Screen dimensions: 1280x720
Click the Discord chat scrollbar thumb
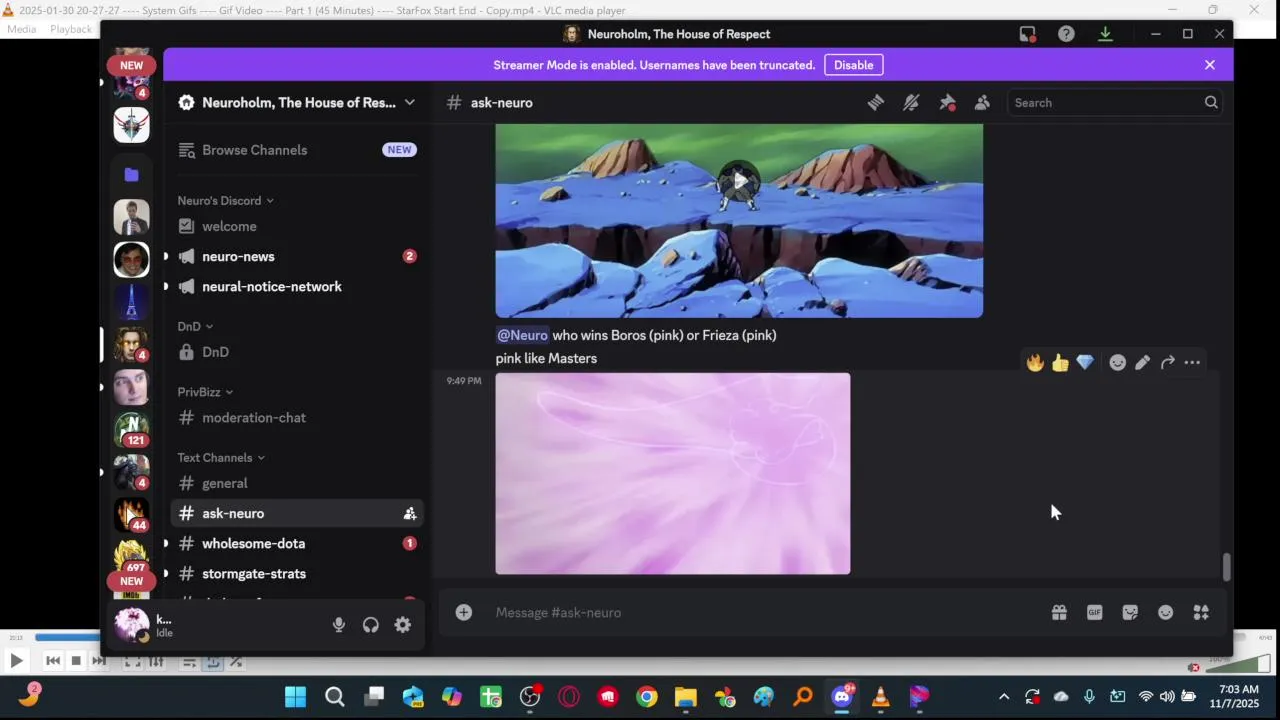click(x=1226, y=568)
